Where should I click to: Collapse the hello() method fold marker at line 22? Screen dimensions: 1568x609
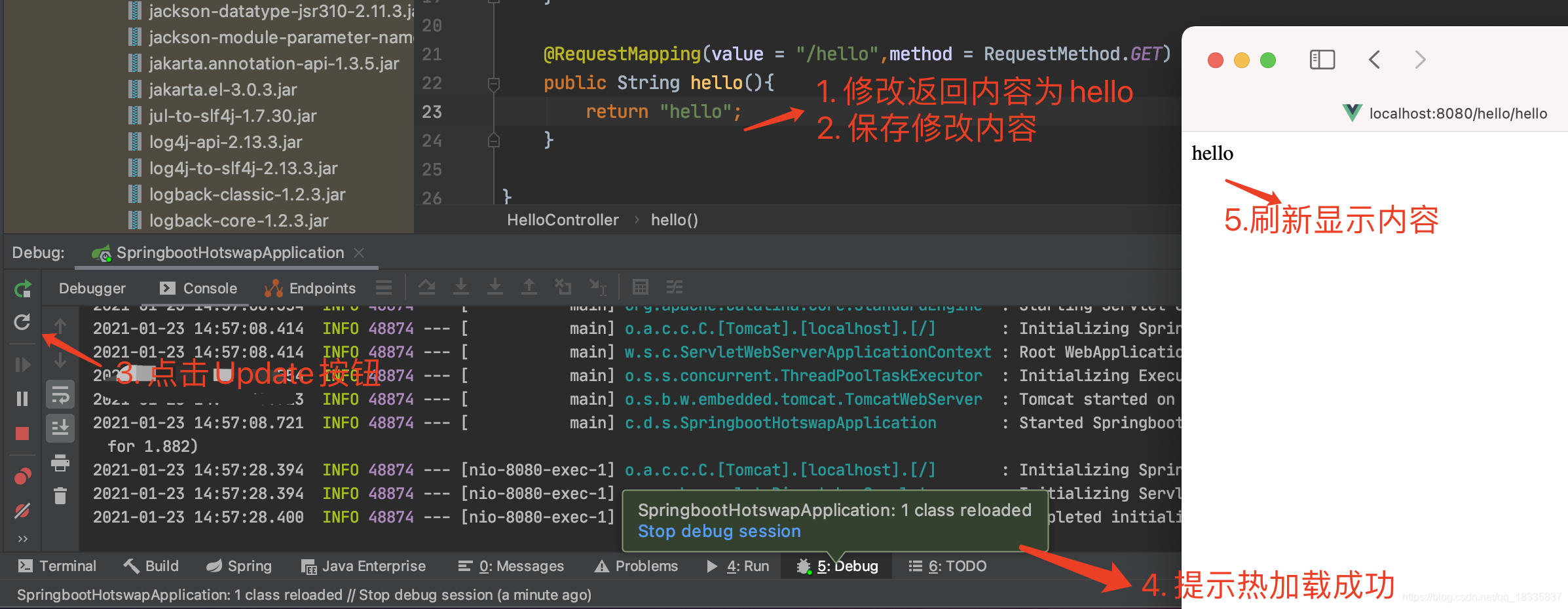click(x=494, y=84)
